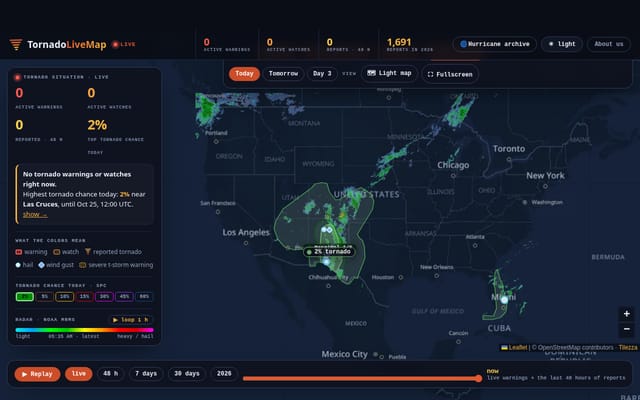Image resolution: width=640 pixels, height=400 pixels.
Task: Toggle the light theme button
Action: 562,44
